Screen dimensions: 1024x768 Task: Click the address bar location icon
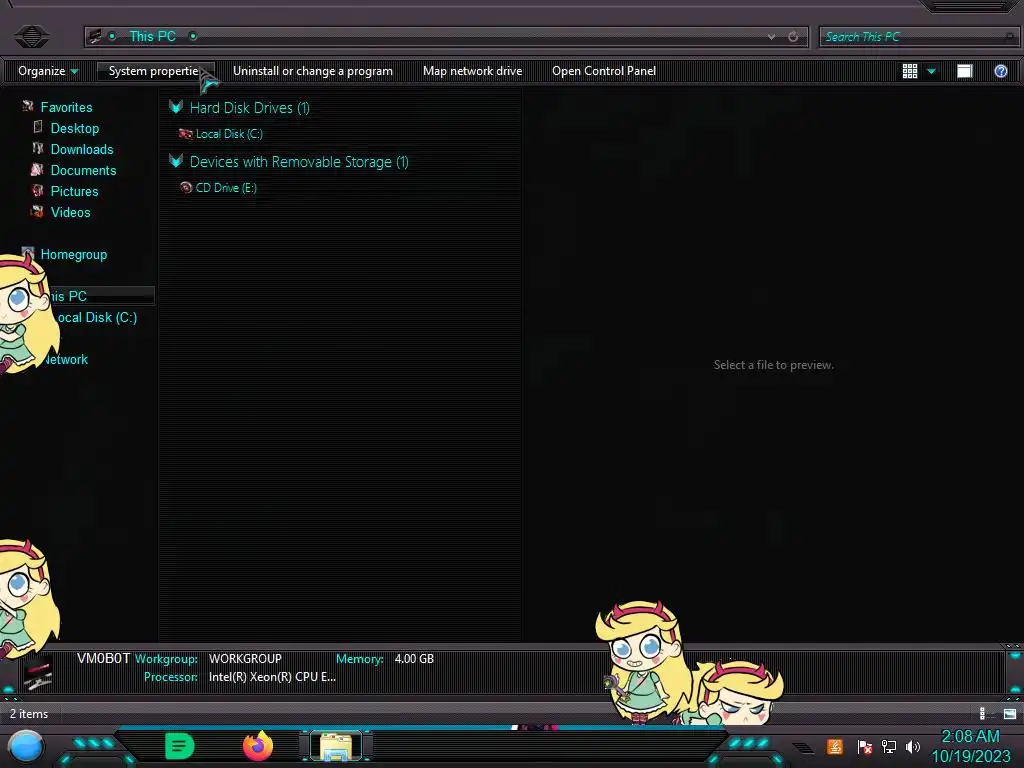[95, 37]
